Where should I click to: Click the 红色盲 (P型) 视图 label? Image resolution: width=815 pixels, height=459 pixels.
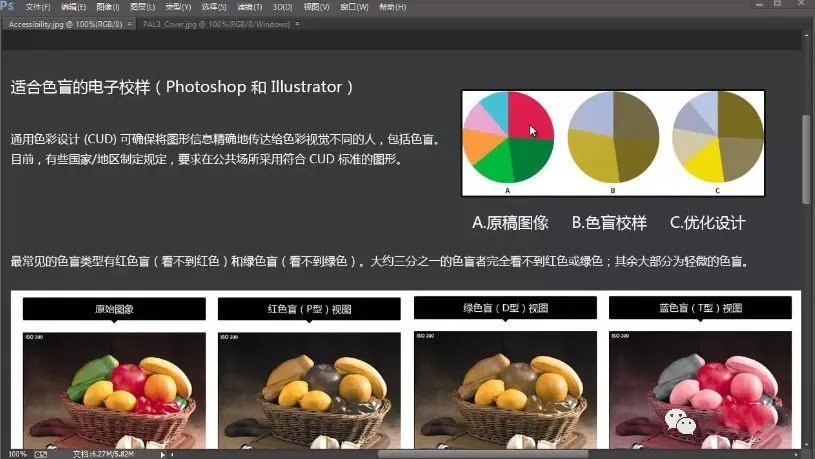[x=309, y=309]
